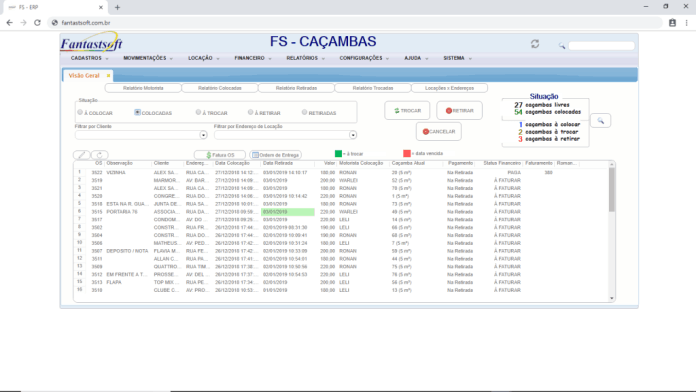Click the table scrollbar down arrow
The width and height of the screenshot is (696, 392).
pyautogui.click(x=612, y=298)
